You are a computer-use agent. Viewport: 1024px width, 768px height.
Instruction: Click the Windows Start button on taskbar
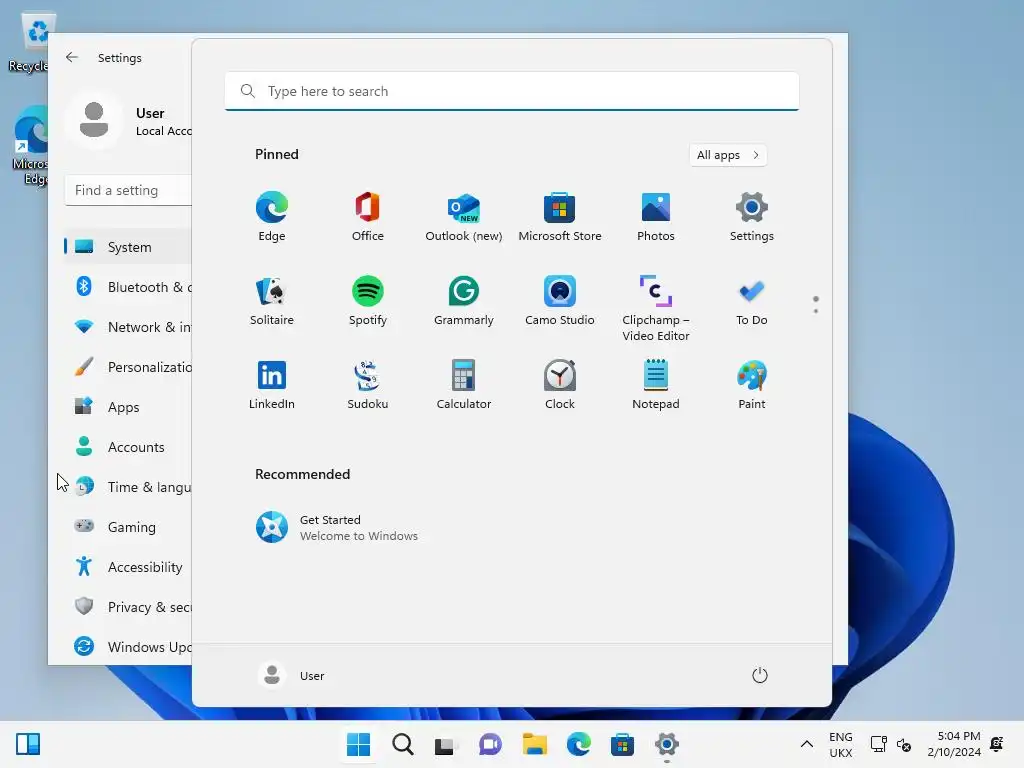[359, 744]
